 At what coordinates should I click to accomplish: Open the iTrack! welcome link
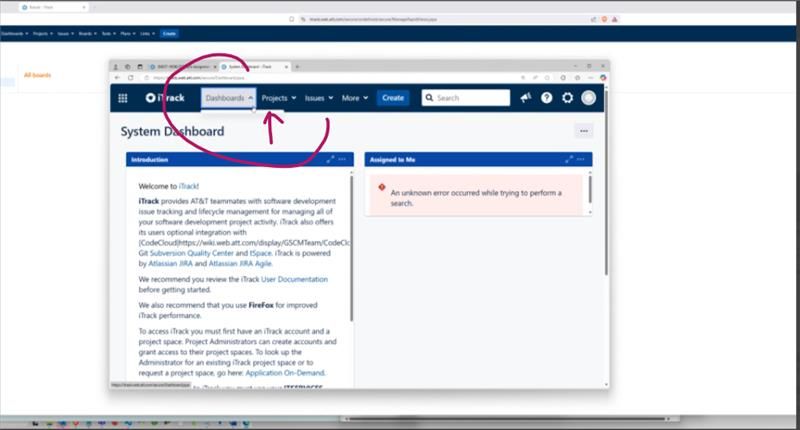(189, 186)
